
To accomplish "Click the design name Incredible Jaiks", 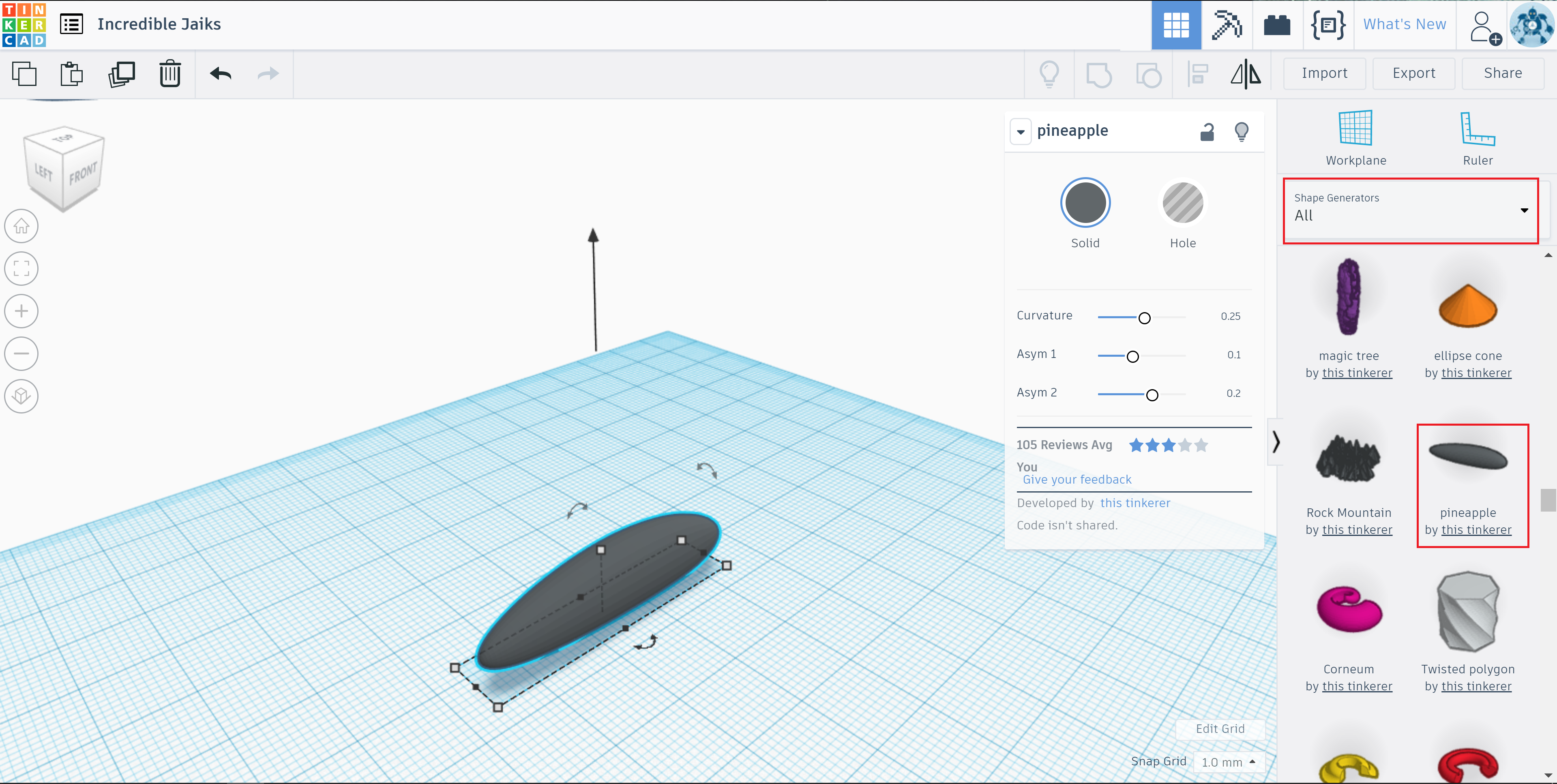I will (159, 24).
